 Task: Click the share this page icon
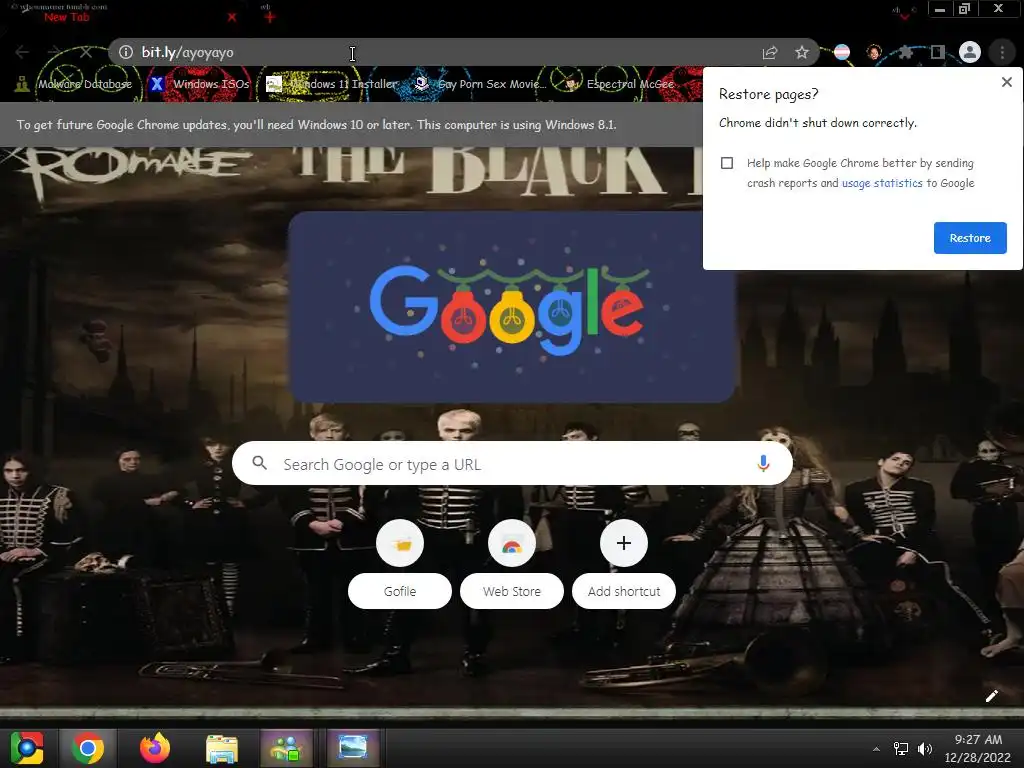point(770,52)
